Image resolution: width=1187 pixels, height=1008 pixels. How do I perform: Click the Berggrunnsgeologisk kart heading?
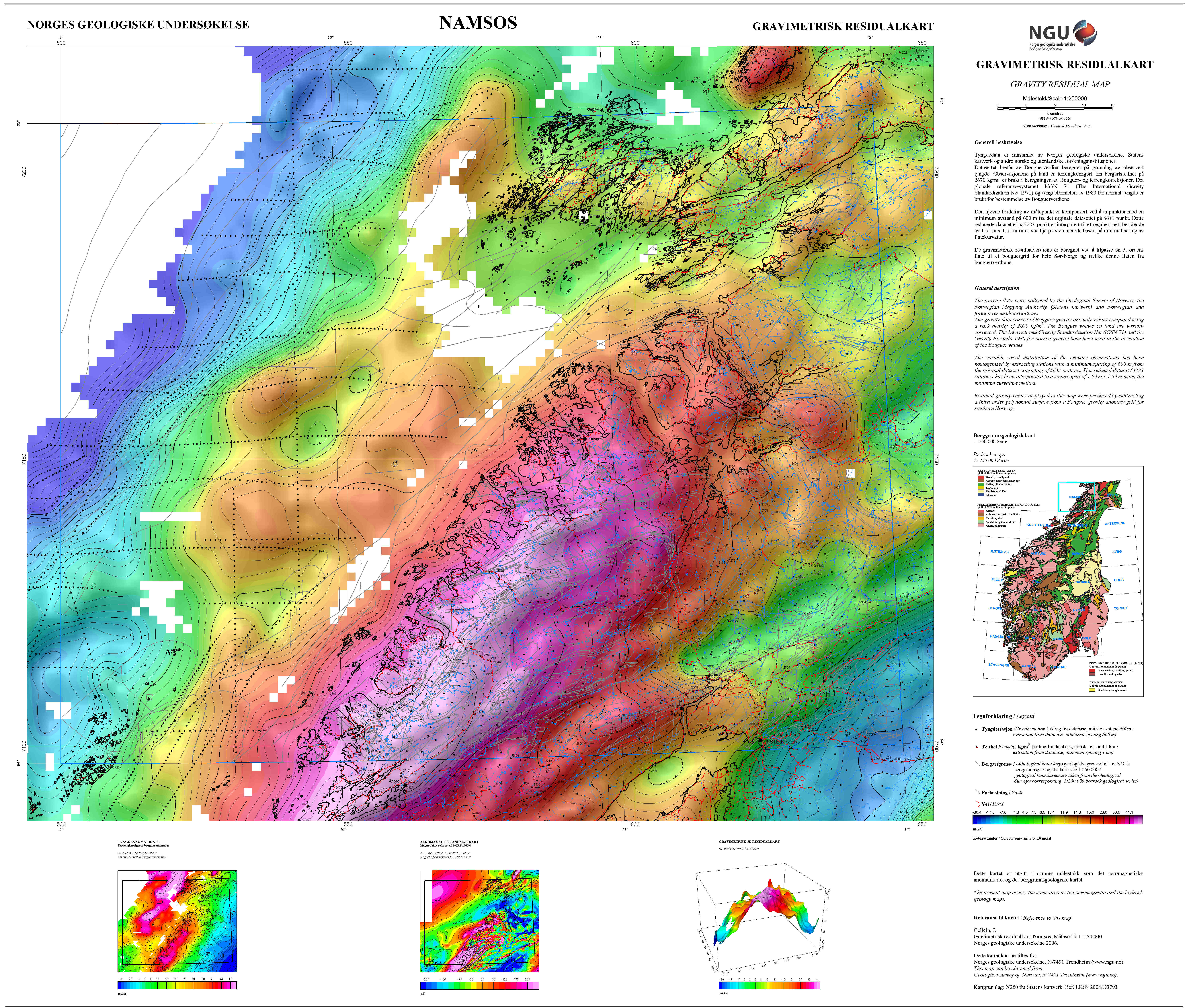[1004, 435]
